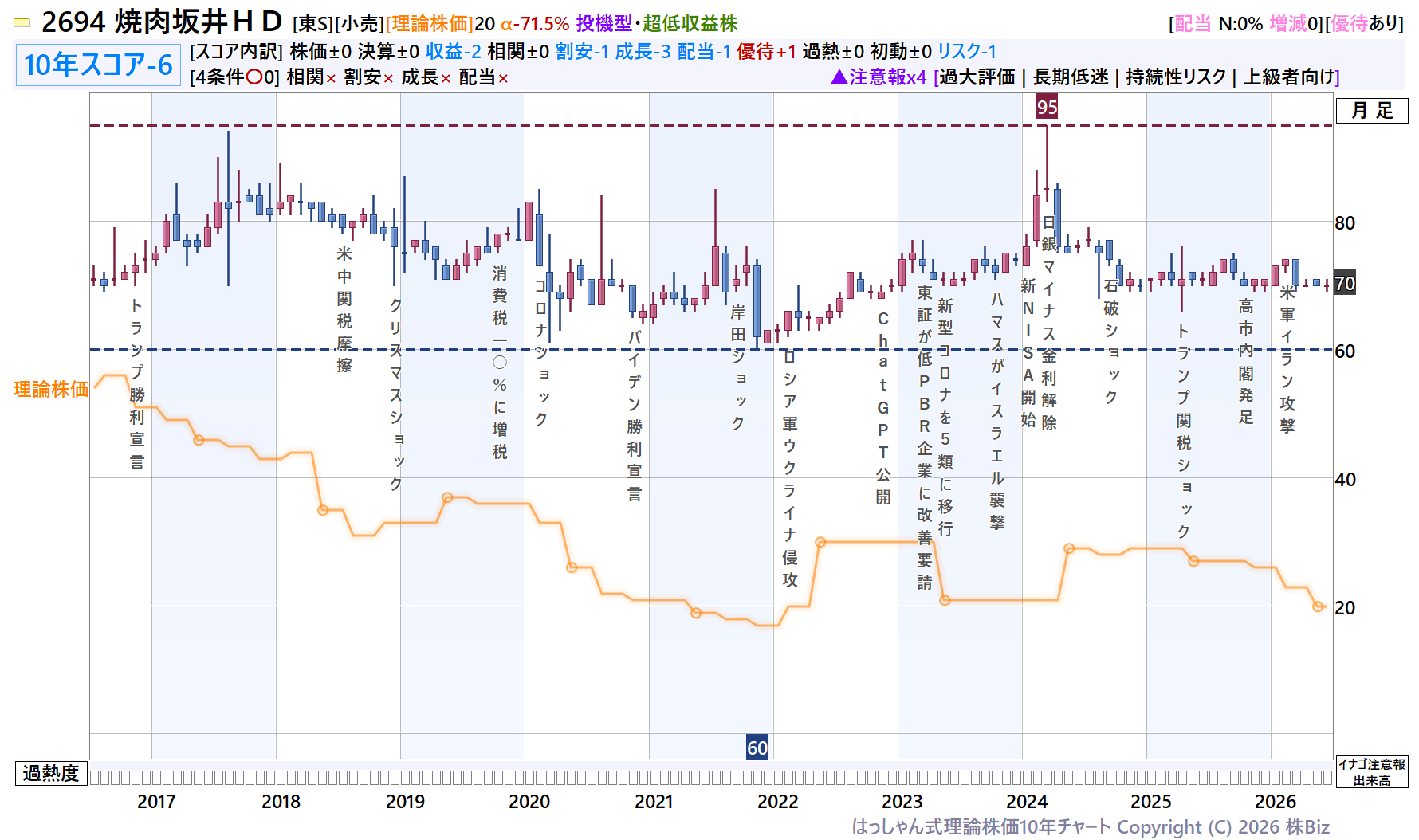Click the ロシア軍ウクライナ侵攻 event label
The image size is (1419, 840).
point(789,468)
